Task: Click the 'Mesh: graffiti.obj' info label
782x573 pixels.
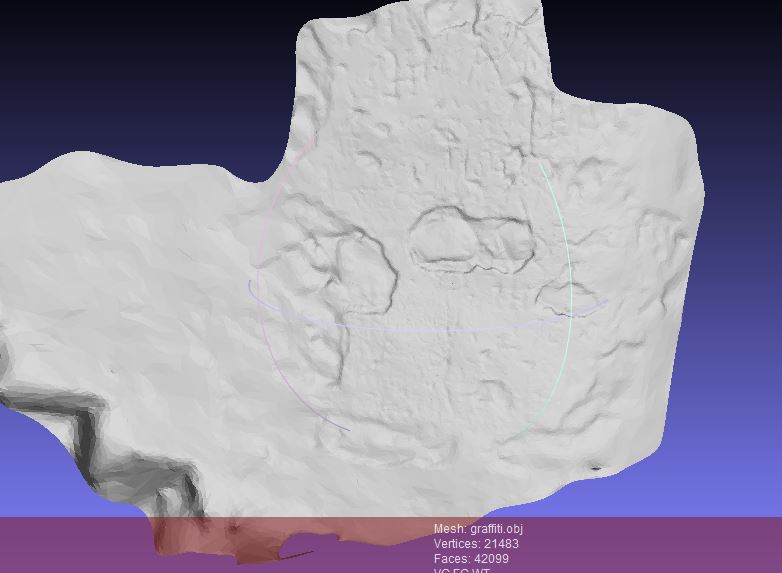Action: coord(478,529)
